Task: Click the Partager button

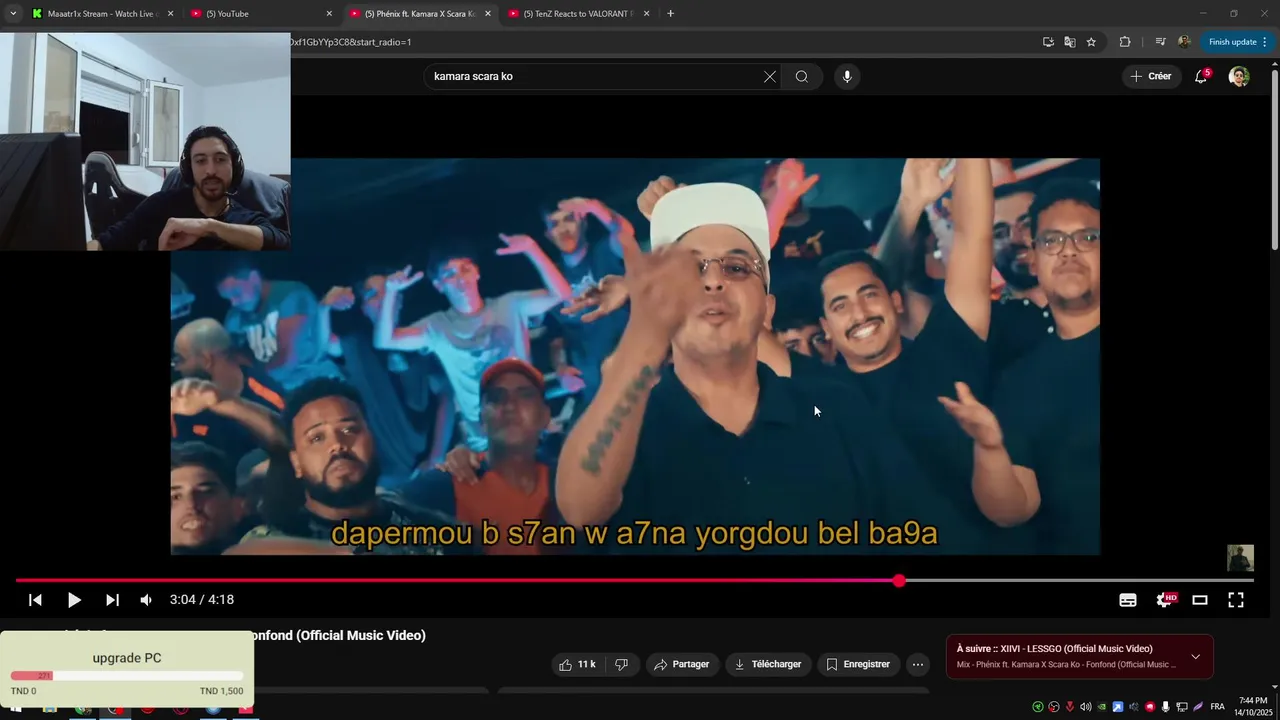Action: pos(682,664)
